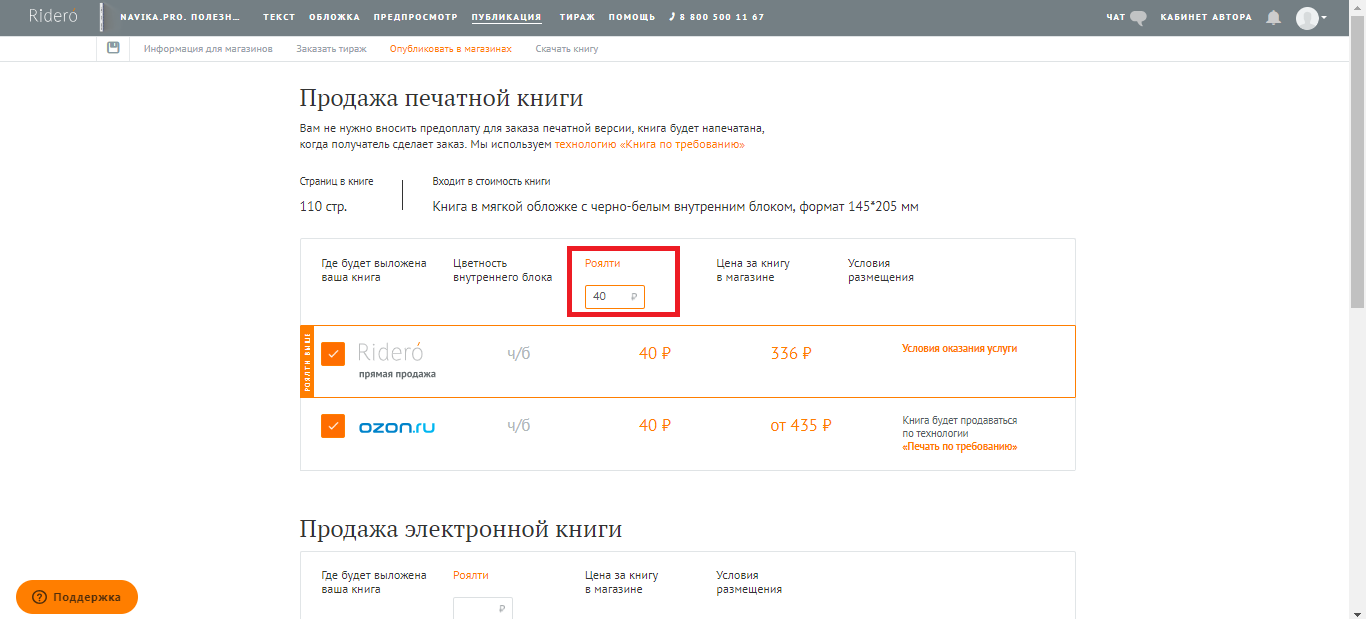1366x619 pixels.
Task: Click the Ridero logo in header
Action: point(53,16)
